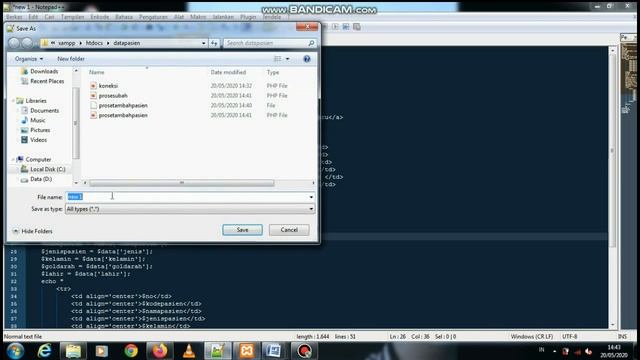Select Local Disk (C:) in navigation pane
The image size is (640, 360).
(47, 169)
